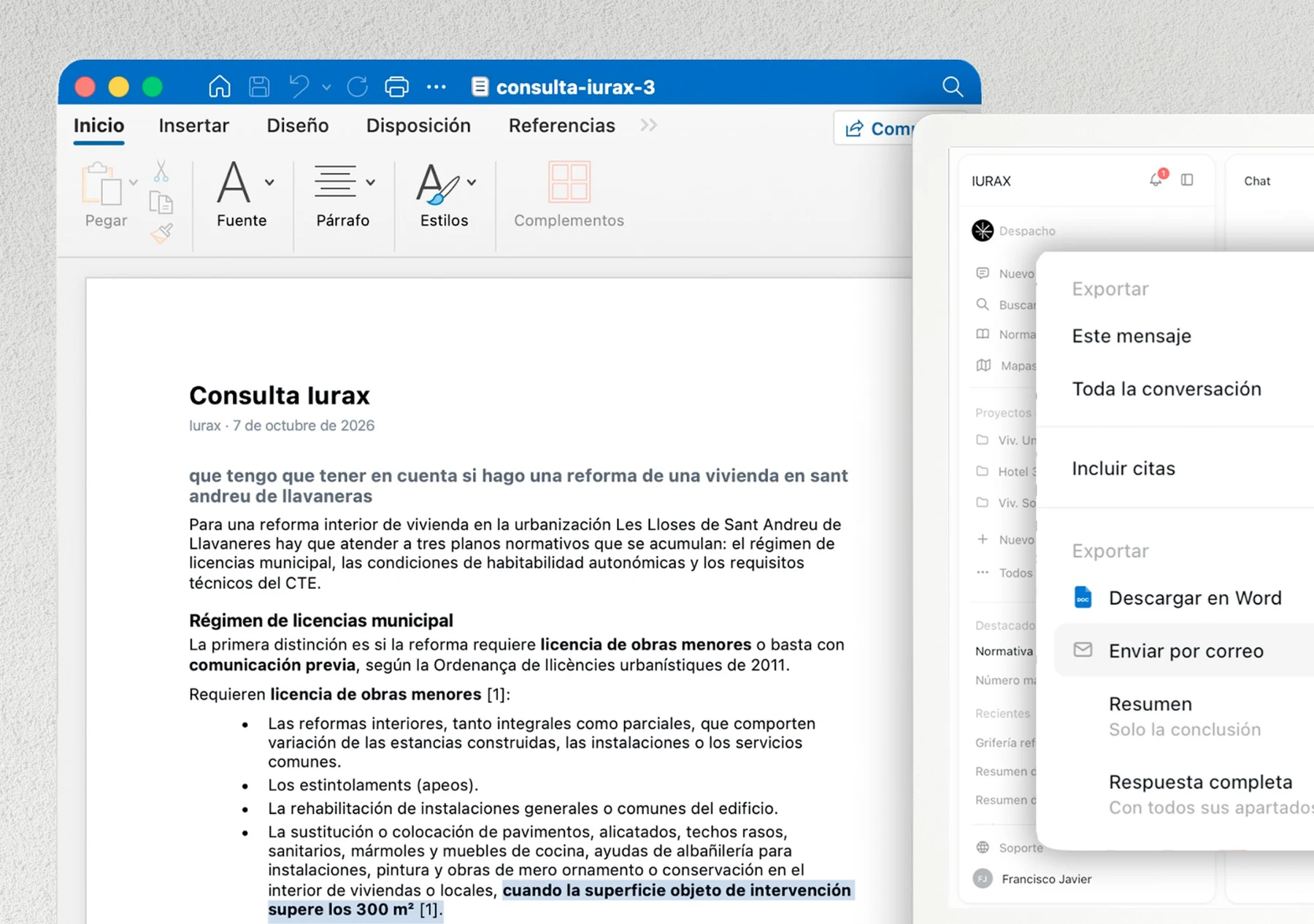Click the Chat panel header
1314x924 pixels.
click(x=1257, y=181)
